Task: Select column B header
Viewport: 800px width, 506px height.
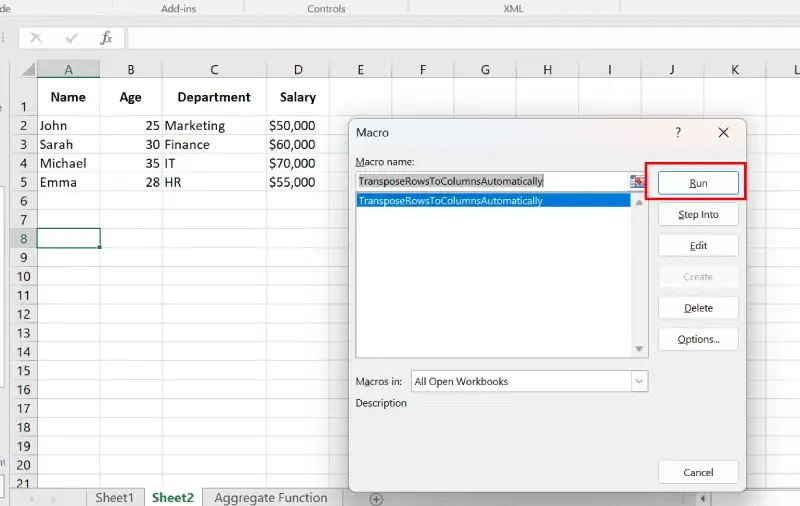Action: point(131,69)
